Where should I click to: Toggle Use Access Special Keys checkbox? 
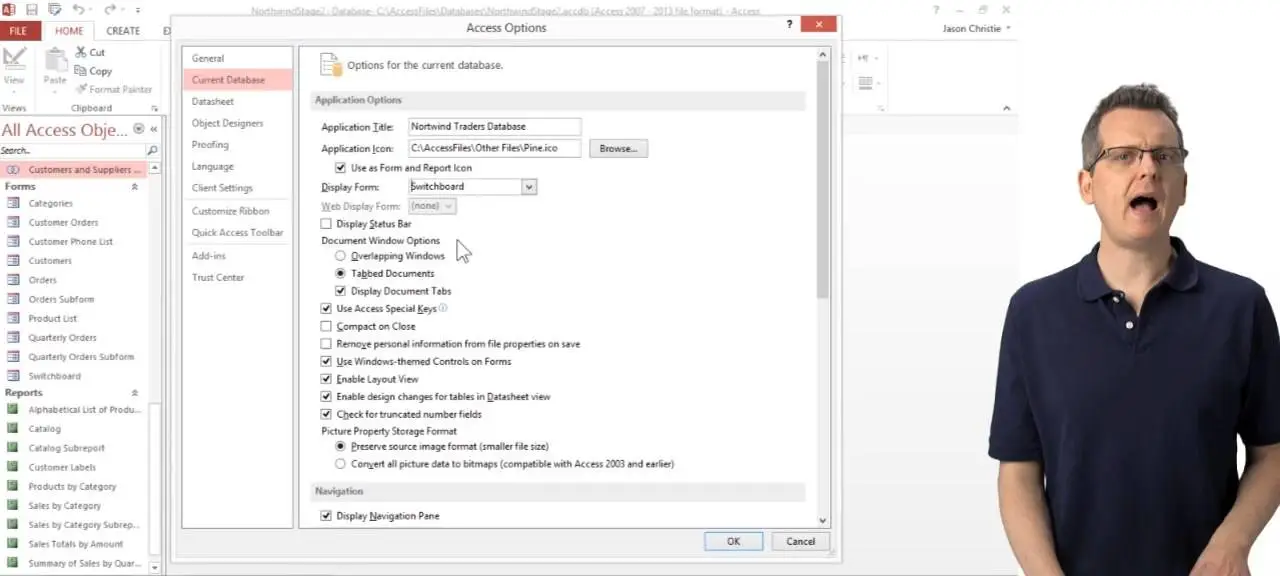pos(326,309)
